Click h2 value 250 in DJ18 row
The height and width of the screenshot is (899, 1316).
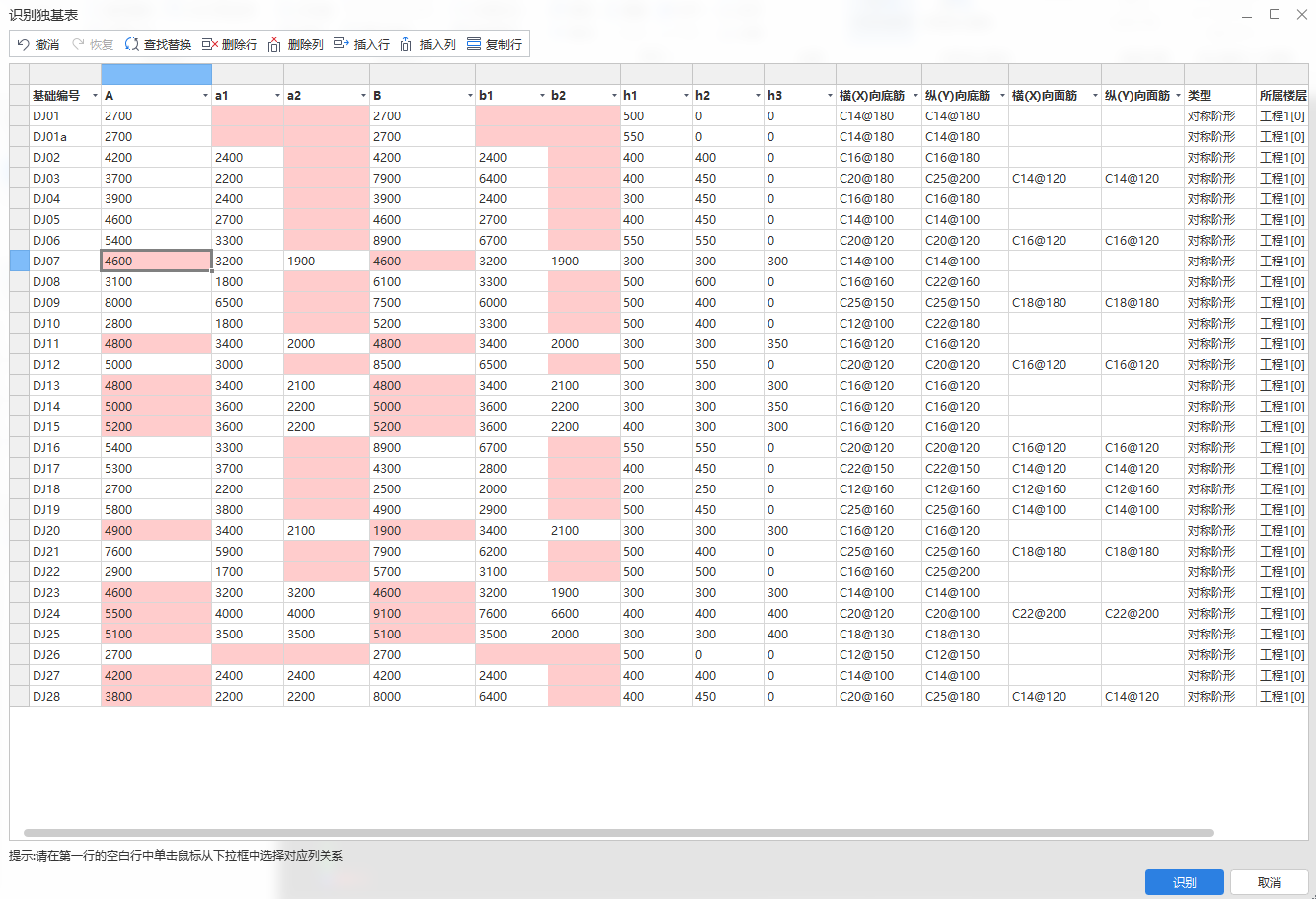728,489
